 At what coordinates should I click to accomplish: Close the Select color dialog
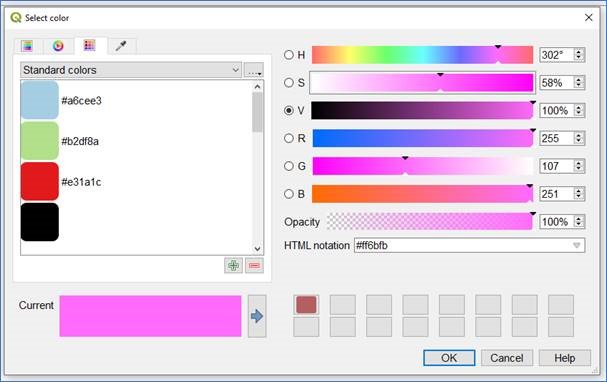[x=588, y=18]
